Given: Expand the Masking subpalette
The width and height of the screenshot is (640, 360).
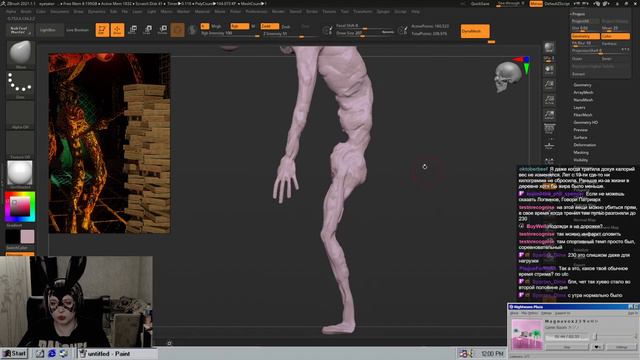Looking at the screenshot, I should tap(581, 153).
